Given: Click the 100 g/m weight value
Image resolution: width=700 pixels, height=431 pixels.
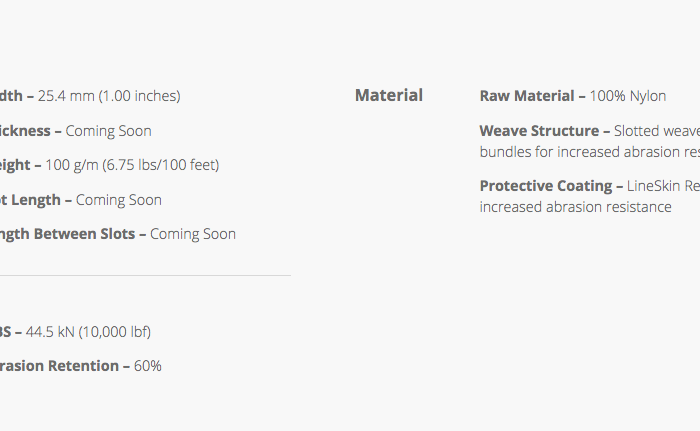Looking at the screenshot, I should coord(68,165).
